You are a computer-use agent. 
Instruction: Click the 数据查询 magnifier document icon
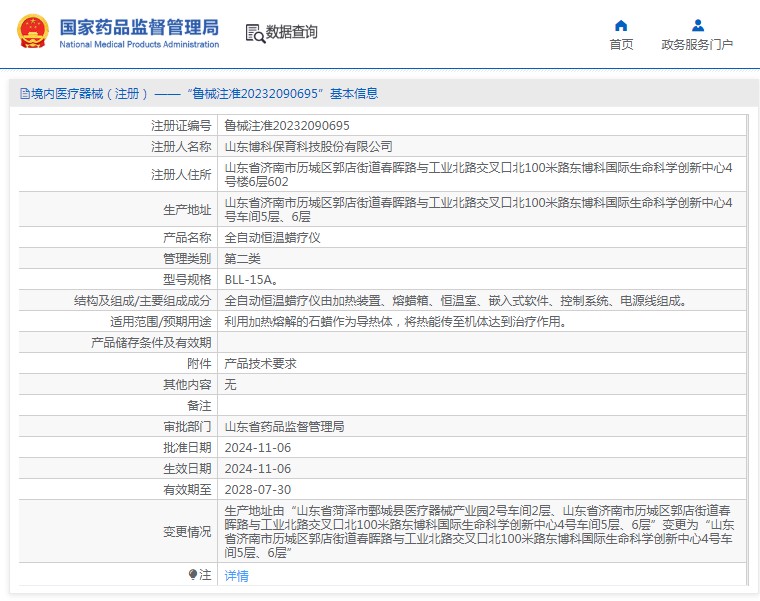coord(254,33)
